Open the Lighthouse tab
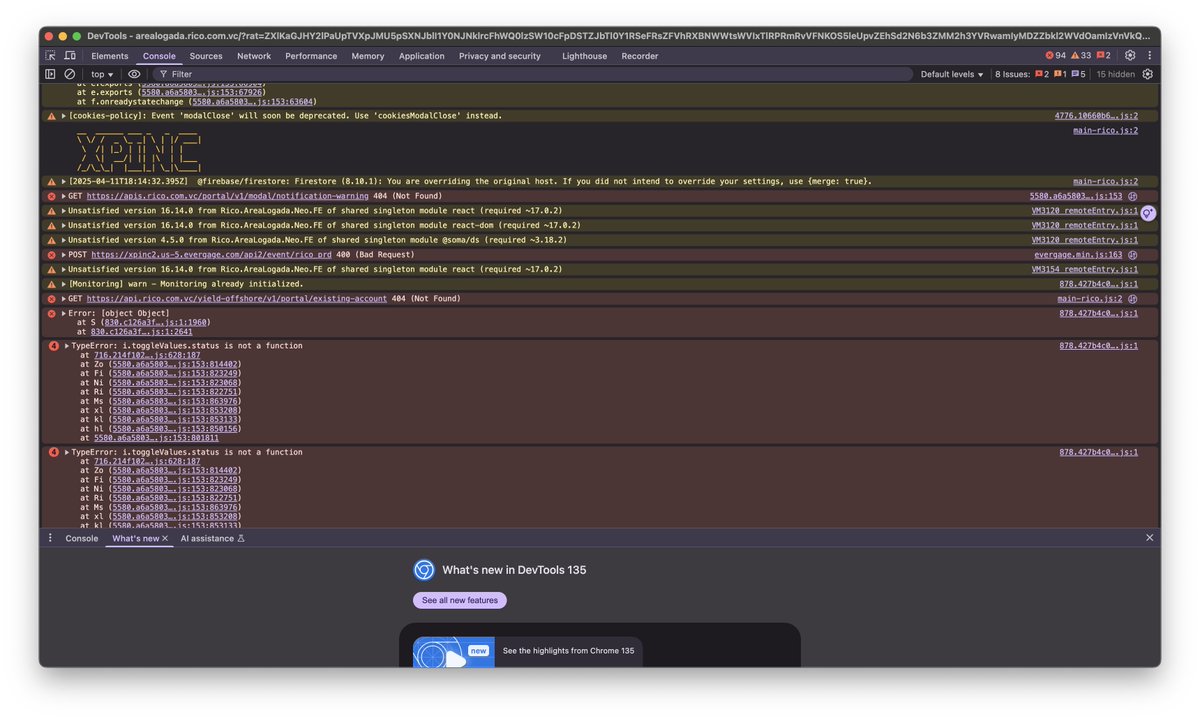The height and width of the screenshot is (719, 1200). (x=584, y=56)
